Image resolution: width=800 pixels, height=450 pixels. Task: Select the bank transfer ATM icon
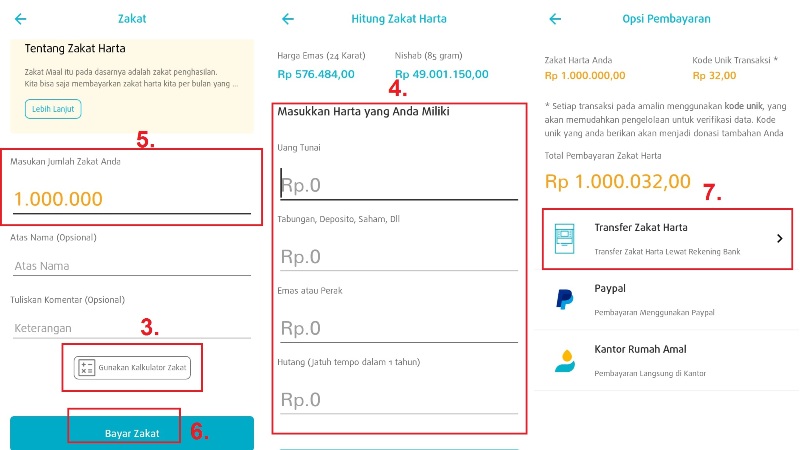click(x=566, y=238)
